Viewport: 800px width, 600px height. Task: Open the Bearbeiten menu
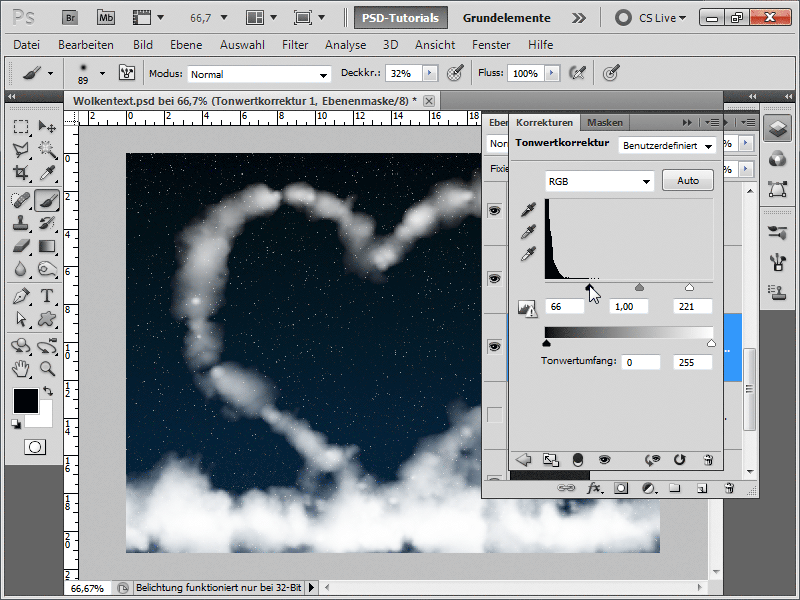point(86,45)
